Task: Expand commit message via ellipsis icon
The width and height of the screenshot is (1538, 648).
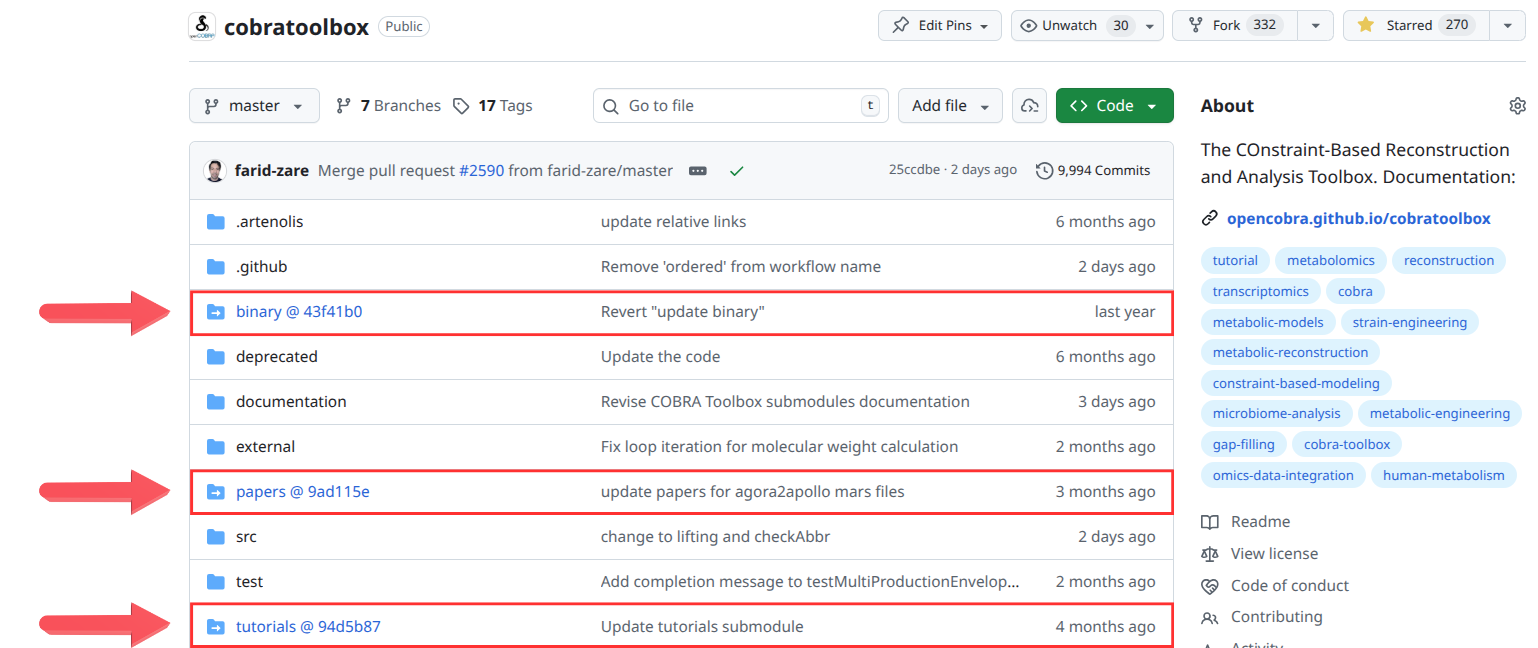Action: pyautogui.click(x=697, y=171)
